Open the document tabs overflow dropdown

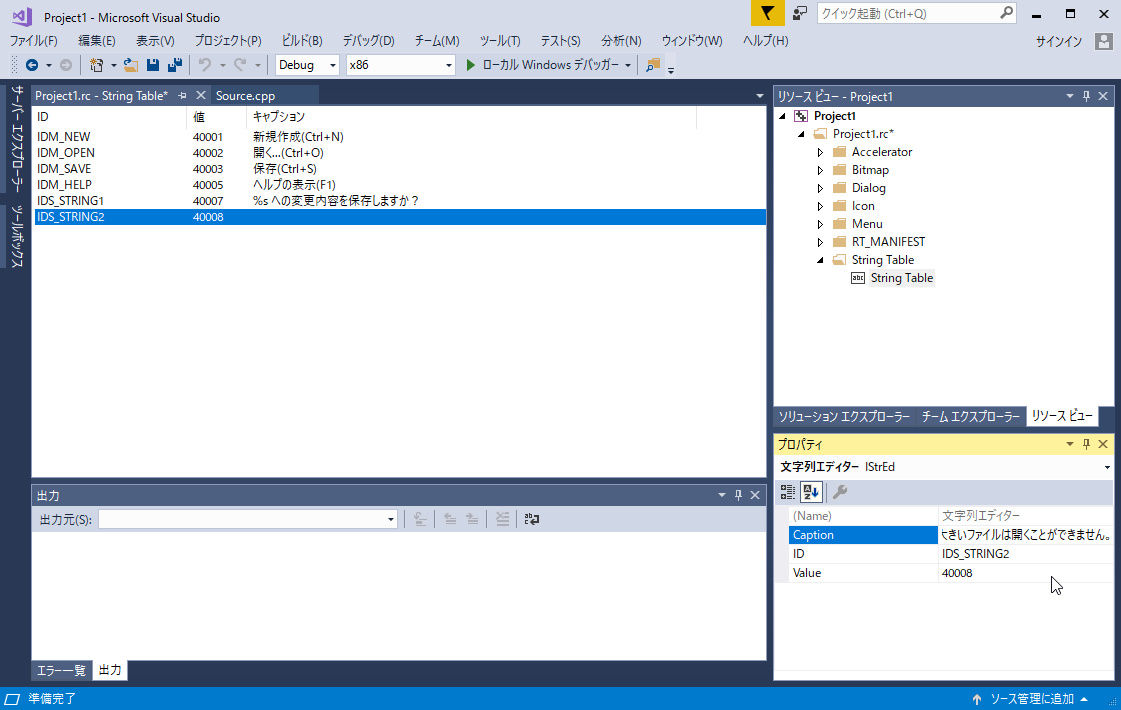pos(759,96)
